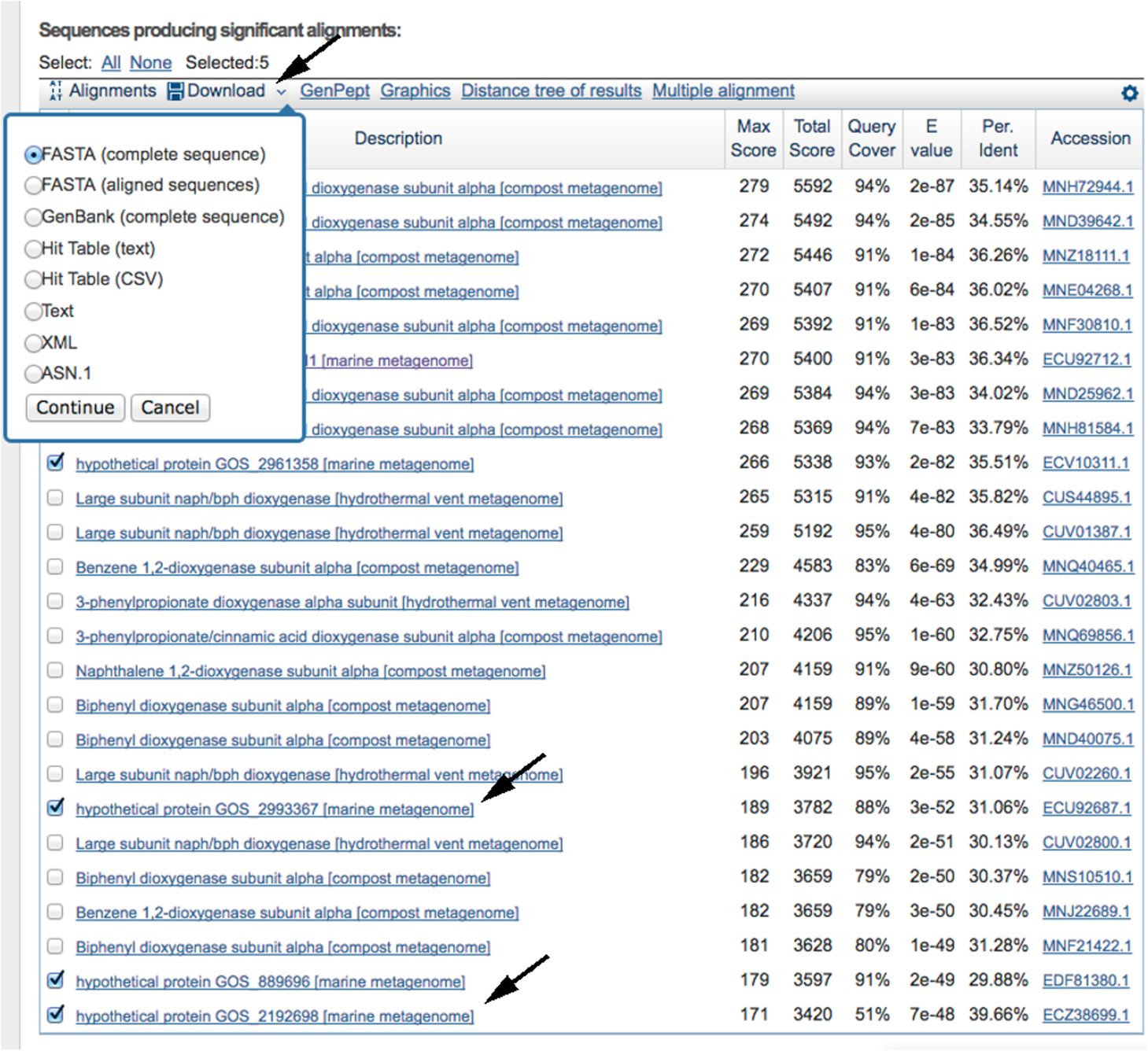Select FASTA (complete sequence) radio option
This screenshot has height=1051, width=1148.
pyautogui.click(x=33, y=155)
